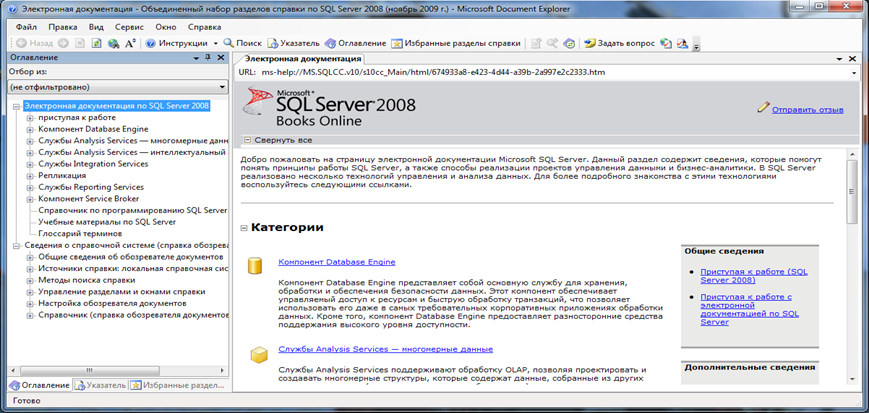Open the URL field dropdown arrow

point(853,73)
